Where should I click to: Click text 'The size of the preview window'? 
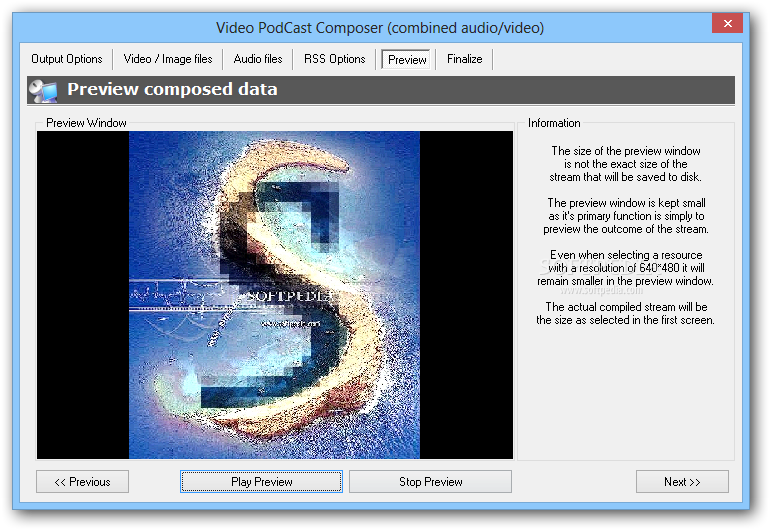click(x=626, y=151)
